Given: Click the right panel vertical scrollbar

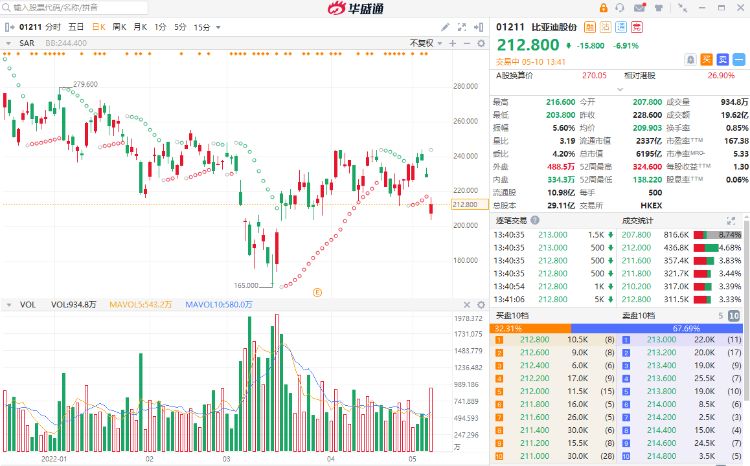Looking at the screenshot, I should click(x=747, y=309).
